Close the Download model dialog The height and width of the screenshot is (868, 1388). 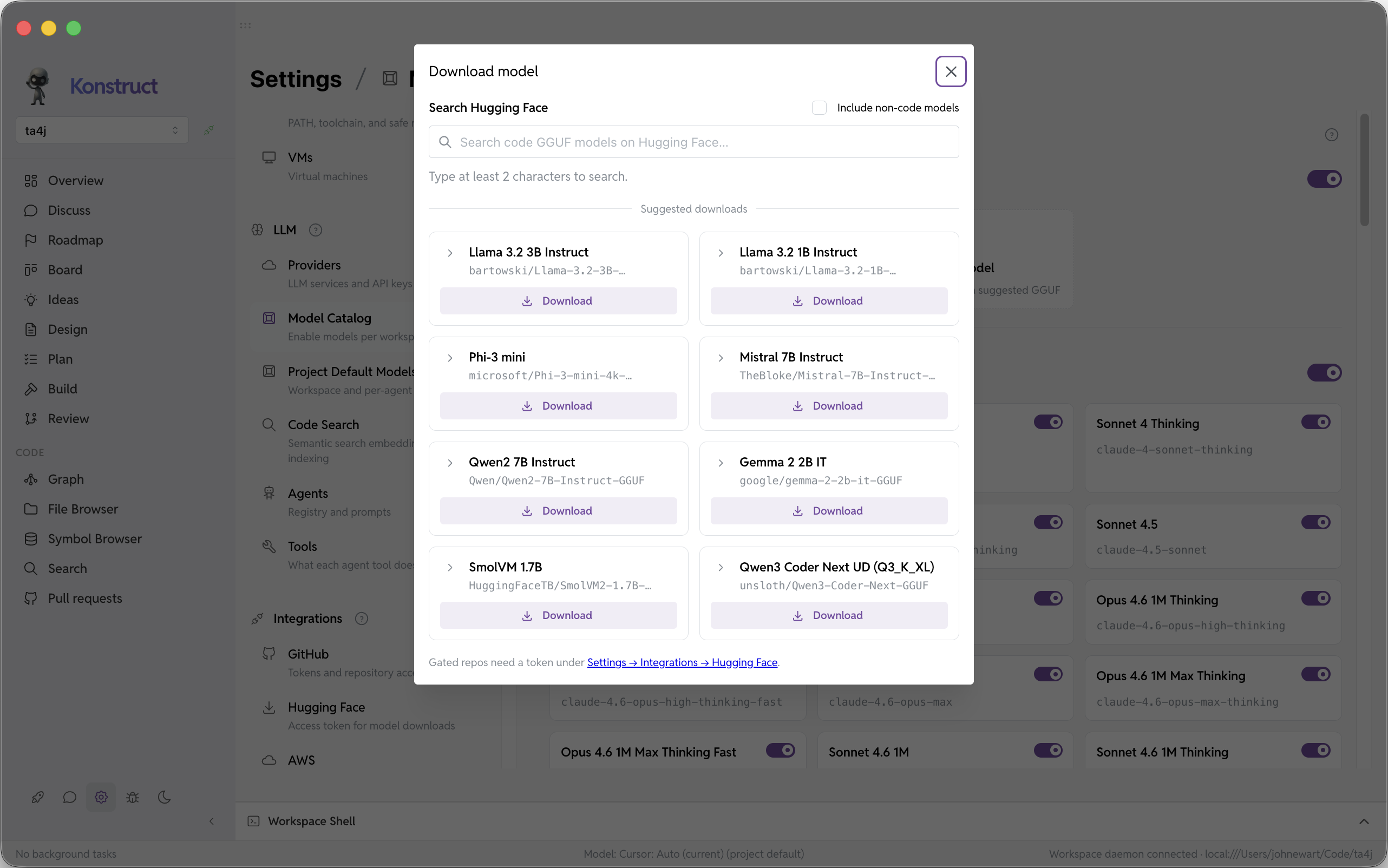click(951, 71)
